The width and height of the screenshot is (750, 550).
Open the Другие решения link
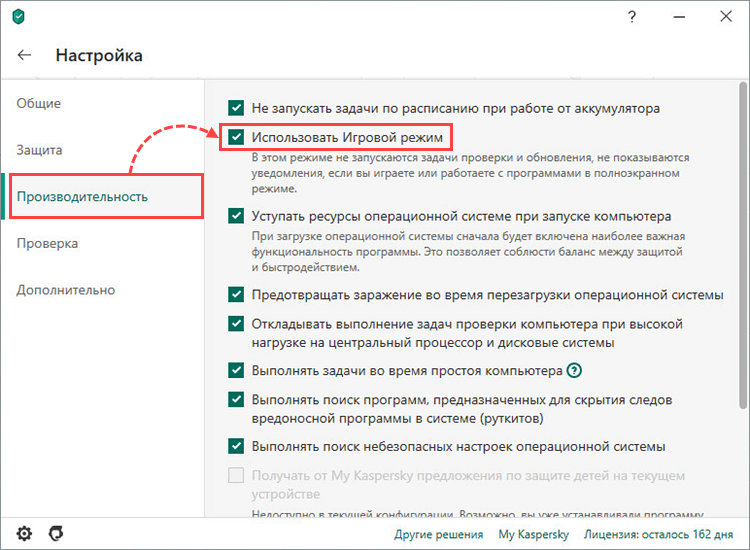pyautogui.click(x=439, y=534)
